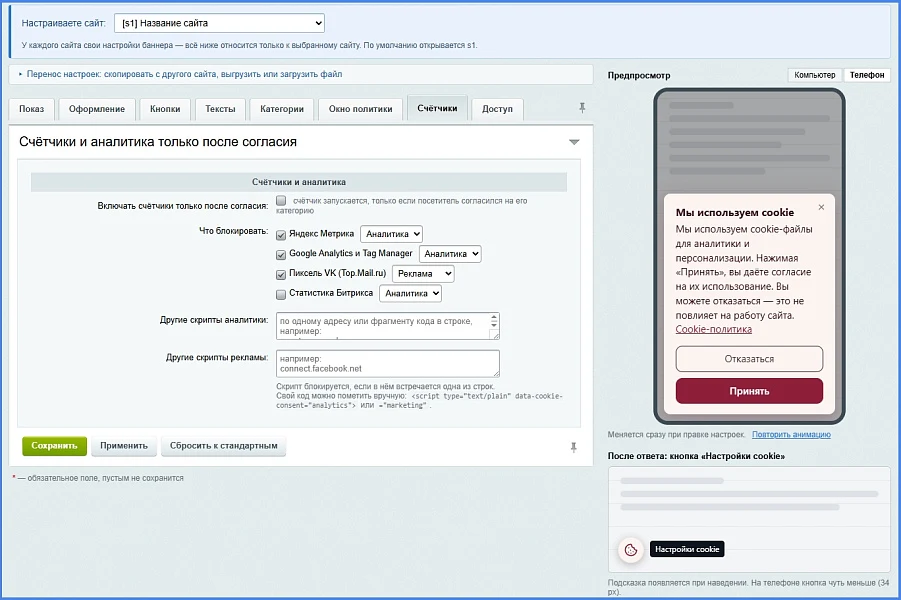Click the pin icon beside the tabs row
The image size is (901, 600).
click(582, 107)
